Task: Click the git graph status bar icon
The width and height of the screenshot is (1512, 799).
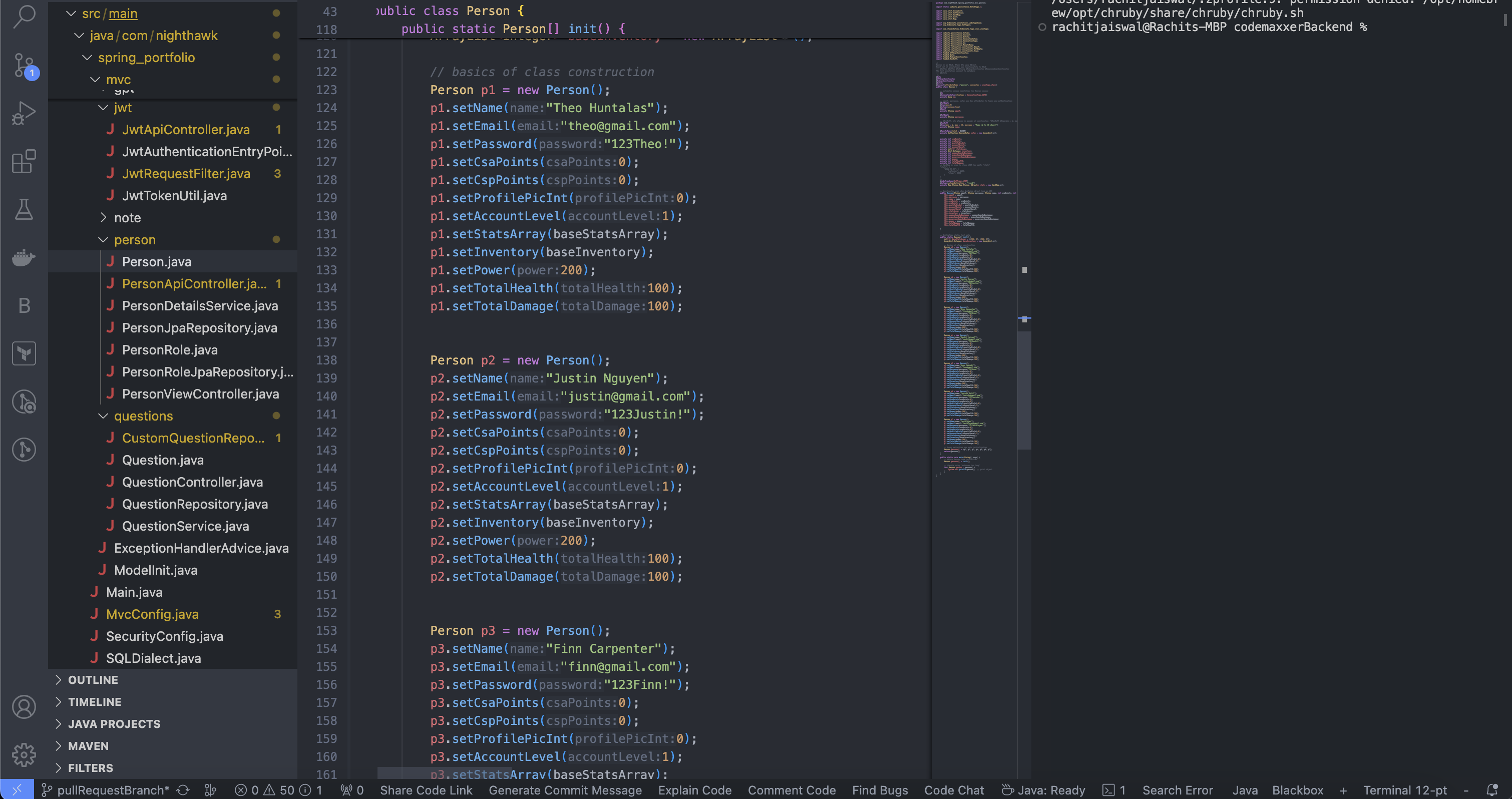Action: [210, 790]
